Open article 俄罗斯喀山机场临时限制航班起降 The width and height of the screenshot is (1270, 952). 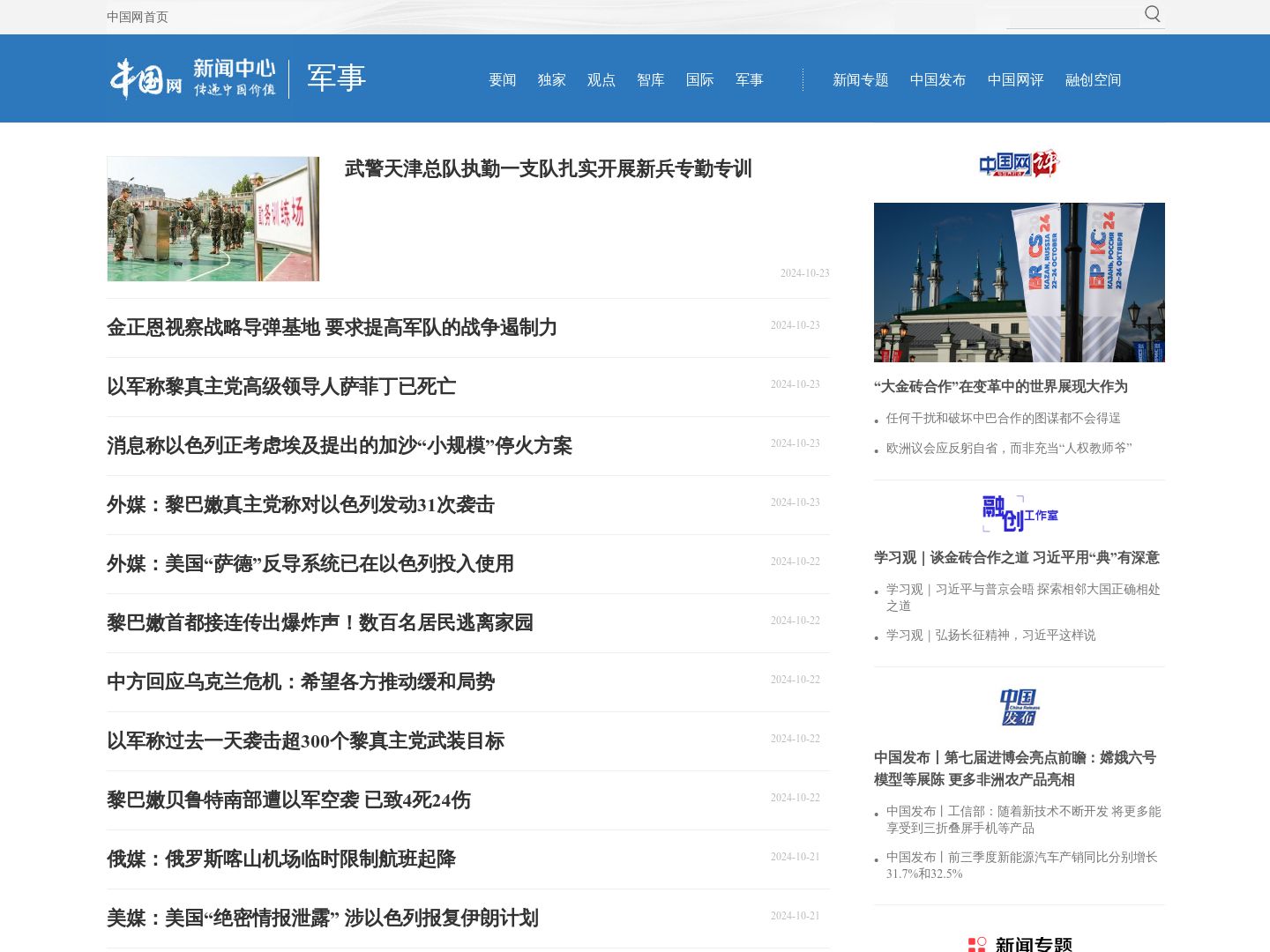(281, 859)
